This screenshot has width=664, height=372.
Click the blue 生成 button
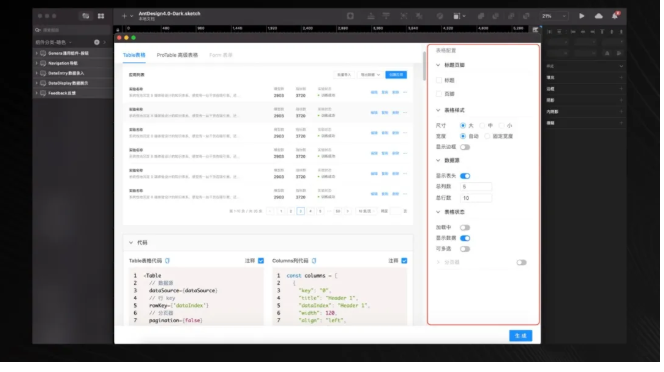coord(520,336)
